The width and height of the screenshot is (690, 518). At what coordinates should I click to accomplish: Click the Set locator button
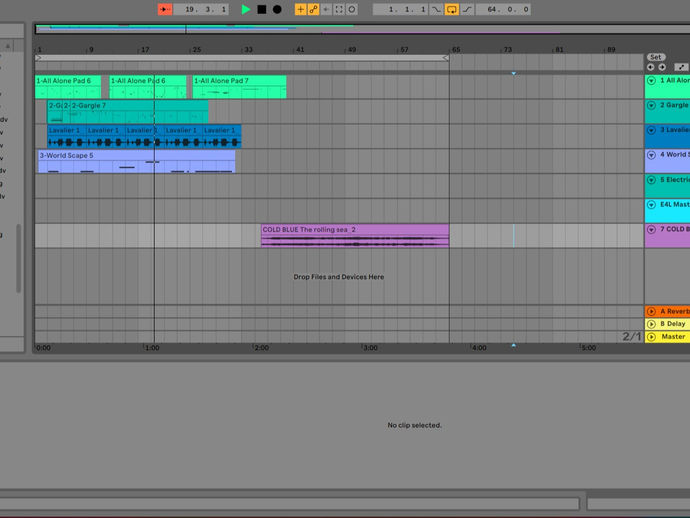(656, 57)
